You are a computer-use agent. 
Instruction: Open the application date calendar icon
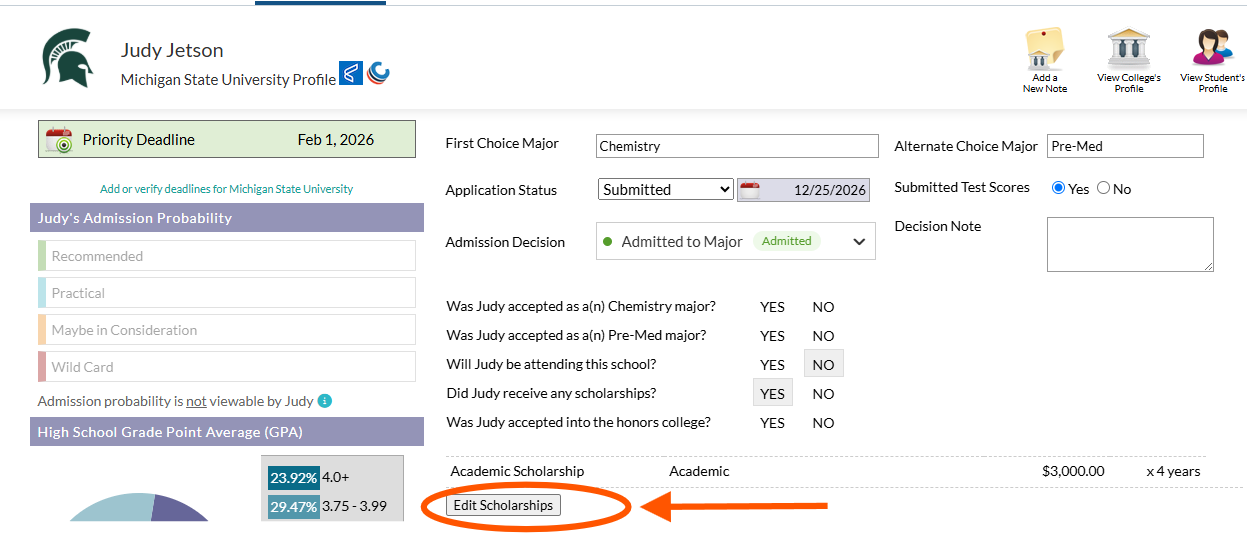pos(750,190)
